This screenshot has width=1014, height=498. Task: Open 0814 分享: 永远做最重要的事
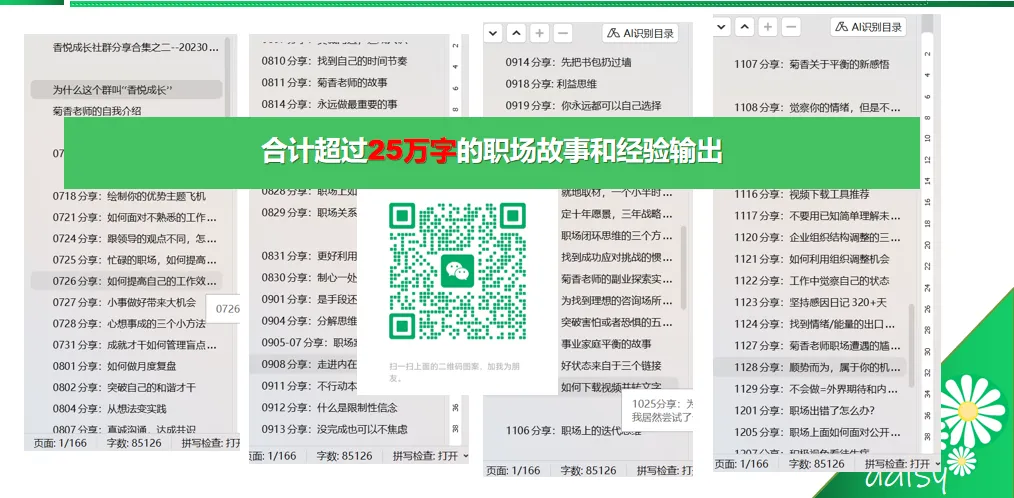coord(329,103)
